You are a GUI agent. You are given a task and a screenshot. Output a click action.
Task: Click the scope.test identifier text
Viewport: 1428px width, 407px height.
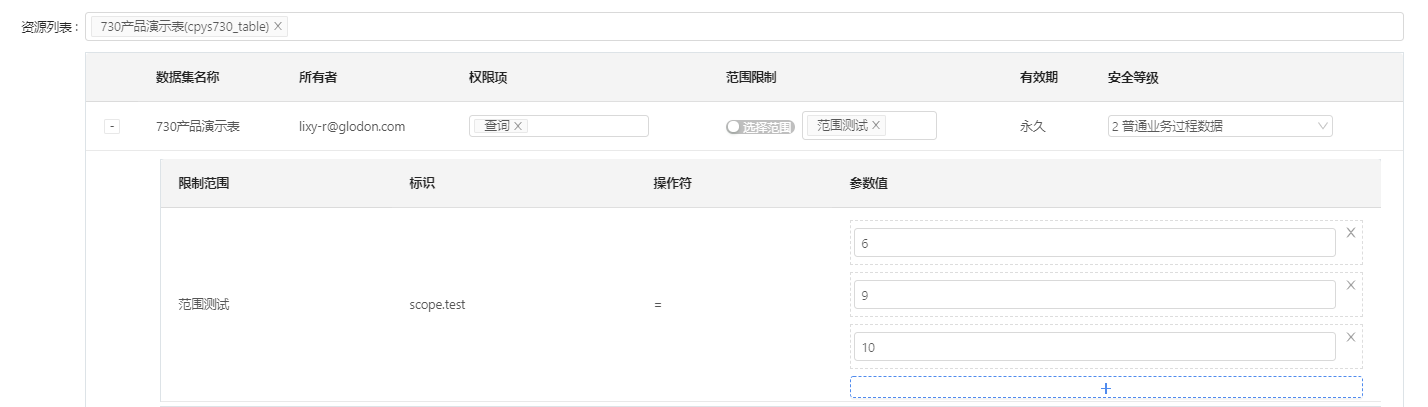click(437, 305)
